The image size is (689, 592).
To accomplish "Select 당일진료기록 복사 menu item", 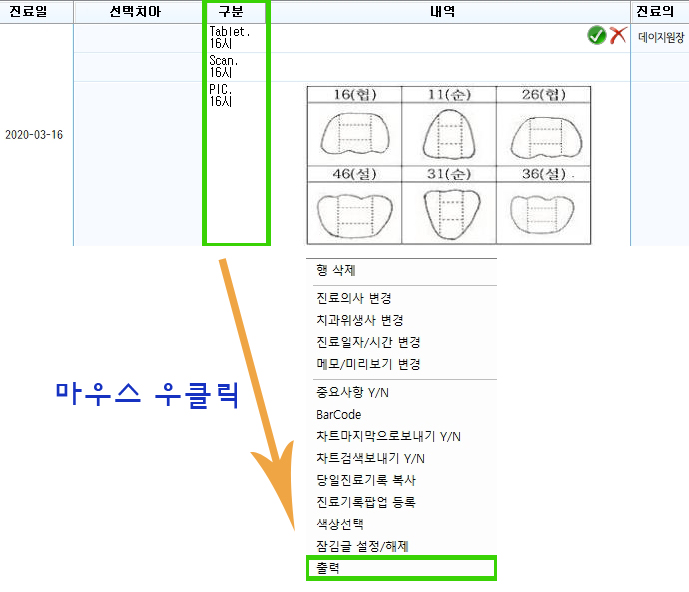I will [366, 480].
